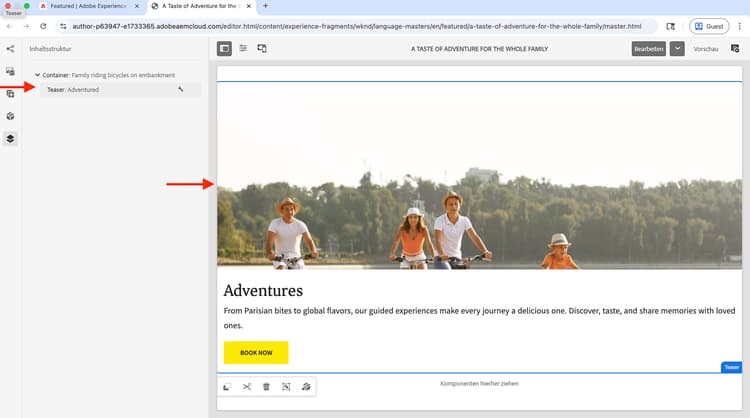This screenshot has width=750, height=418.
Task: Click the Inhaltsstruktur panel heading
Action: [x=50, y=49]
